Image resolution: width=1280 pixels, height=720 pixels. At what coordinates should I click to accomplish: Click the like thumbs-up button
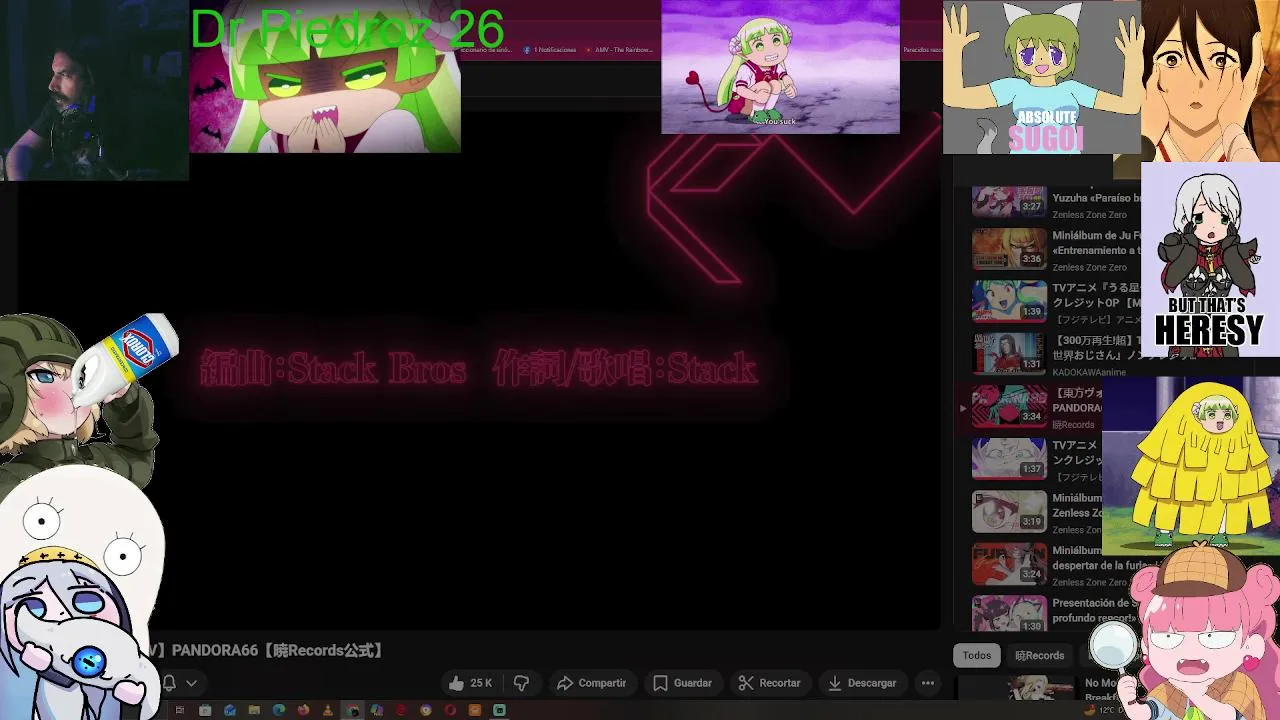click(x=469, y=683)
